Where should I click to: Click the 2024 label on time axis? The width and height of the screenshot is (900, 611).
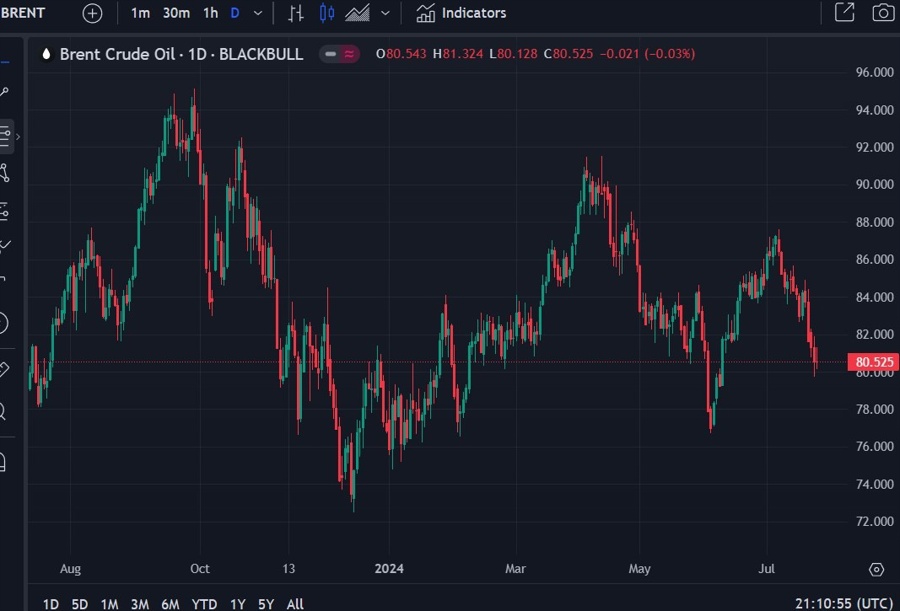(x=389, y=569)
